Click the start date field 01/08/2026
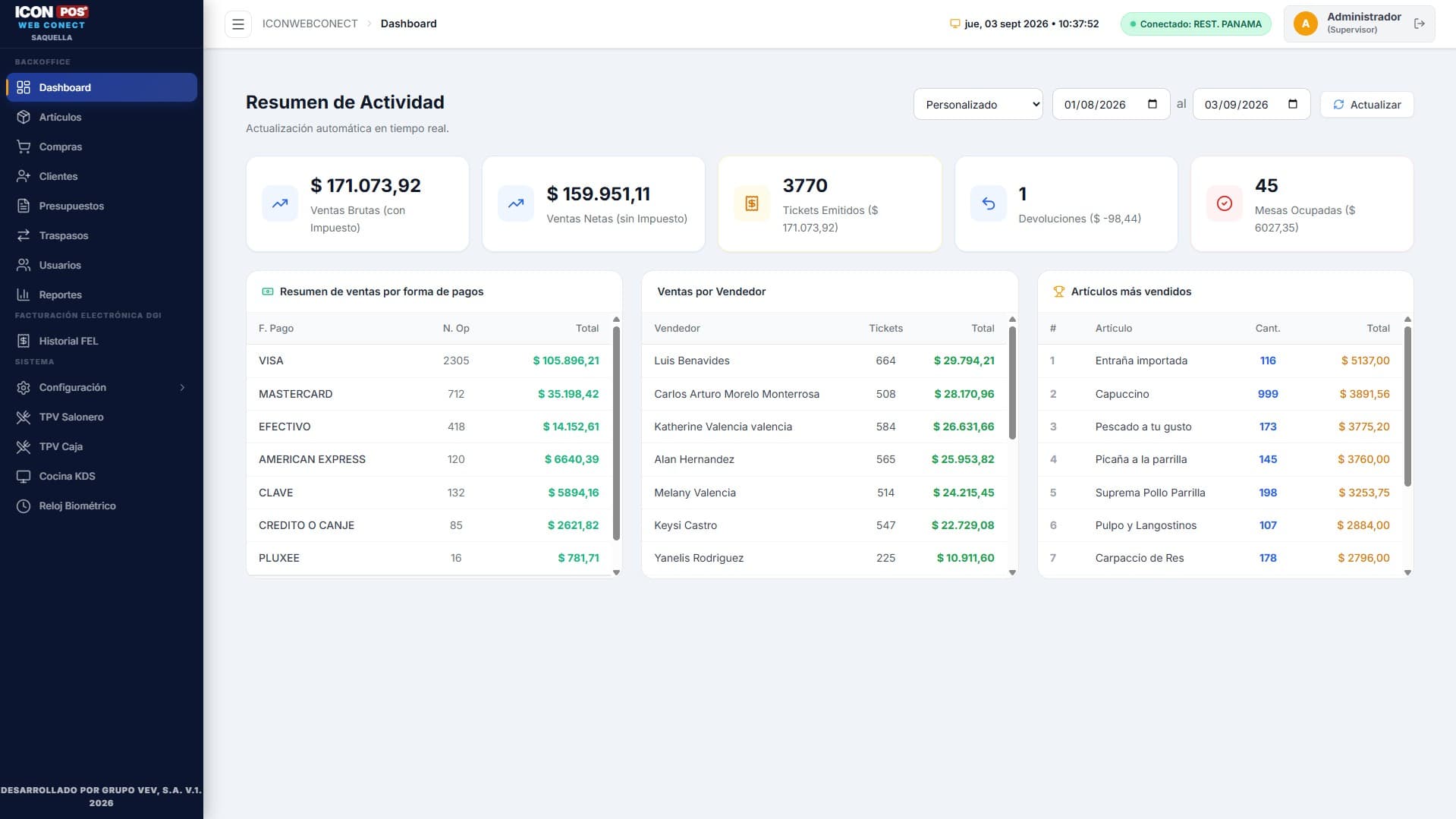Viewport: 1456px width, 819px height. click(x=1110, y=104)
